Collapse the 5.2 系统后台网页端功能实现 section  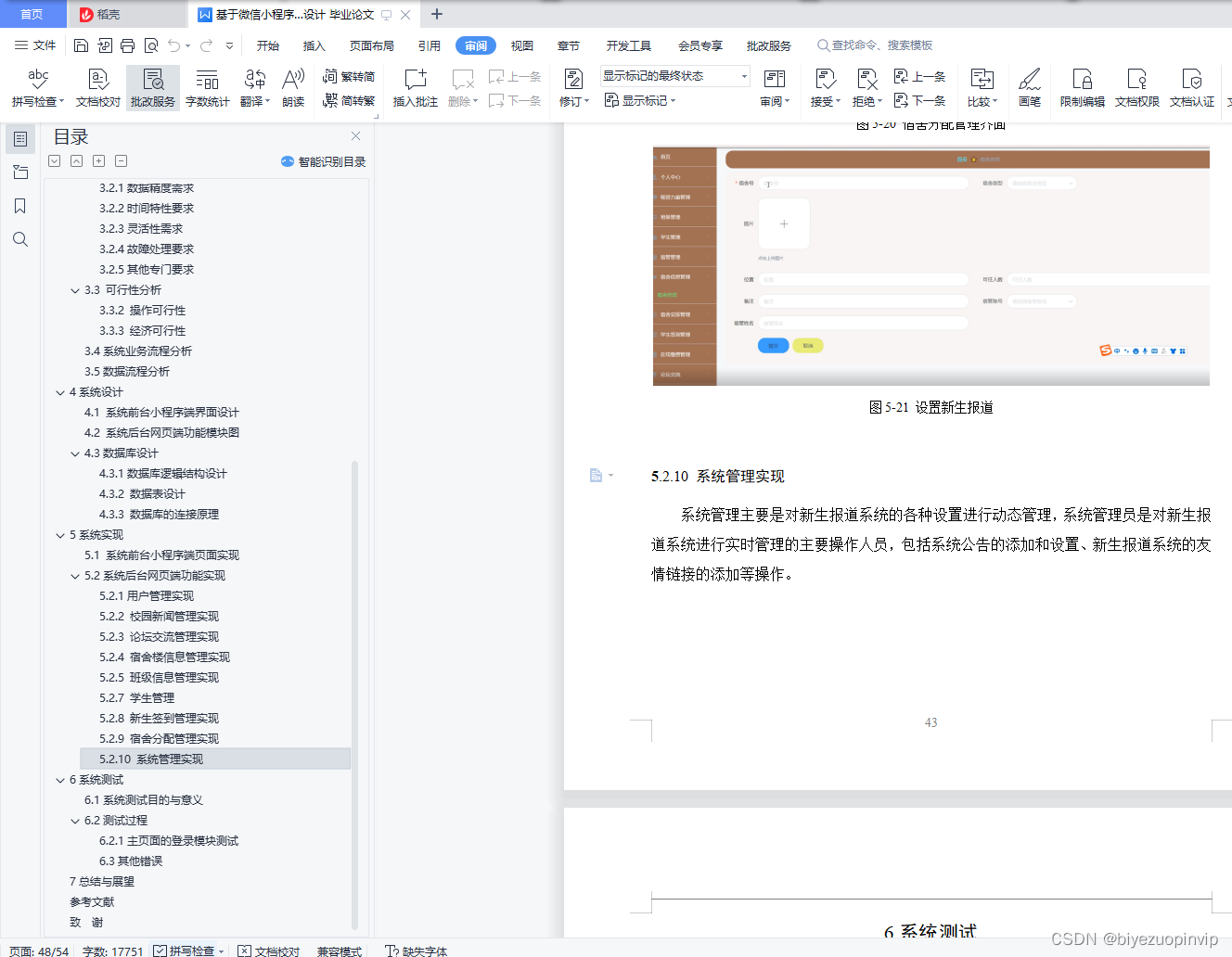[x=76, y=575]
